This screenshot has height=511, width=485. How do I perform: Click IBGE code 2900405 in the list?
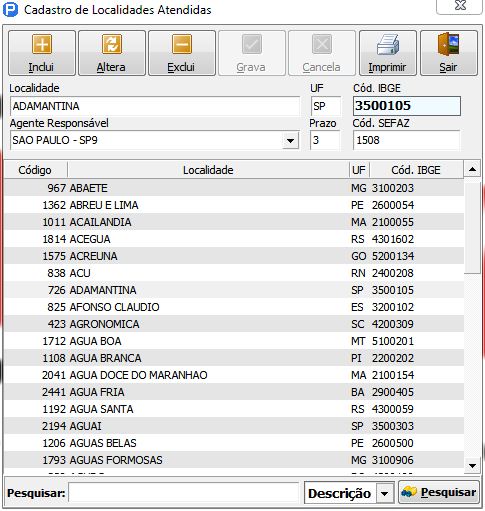click(393, 392)
